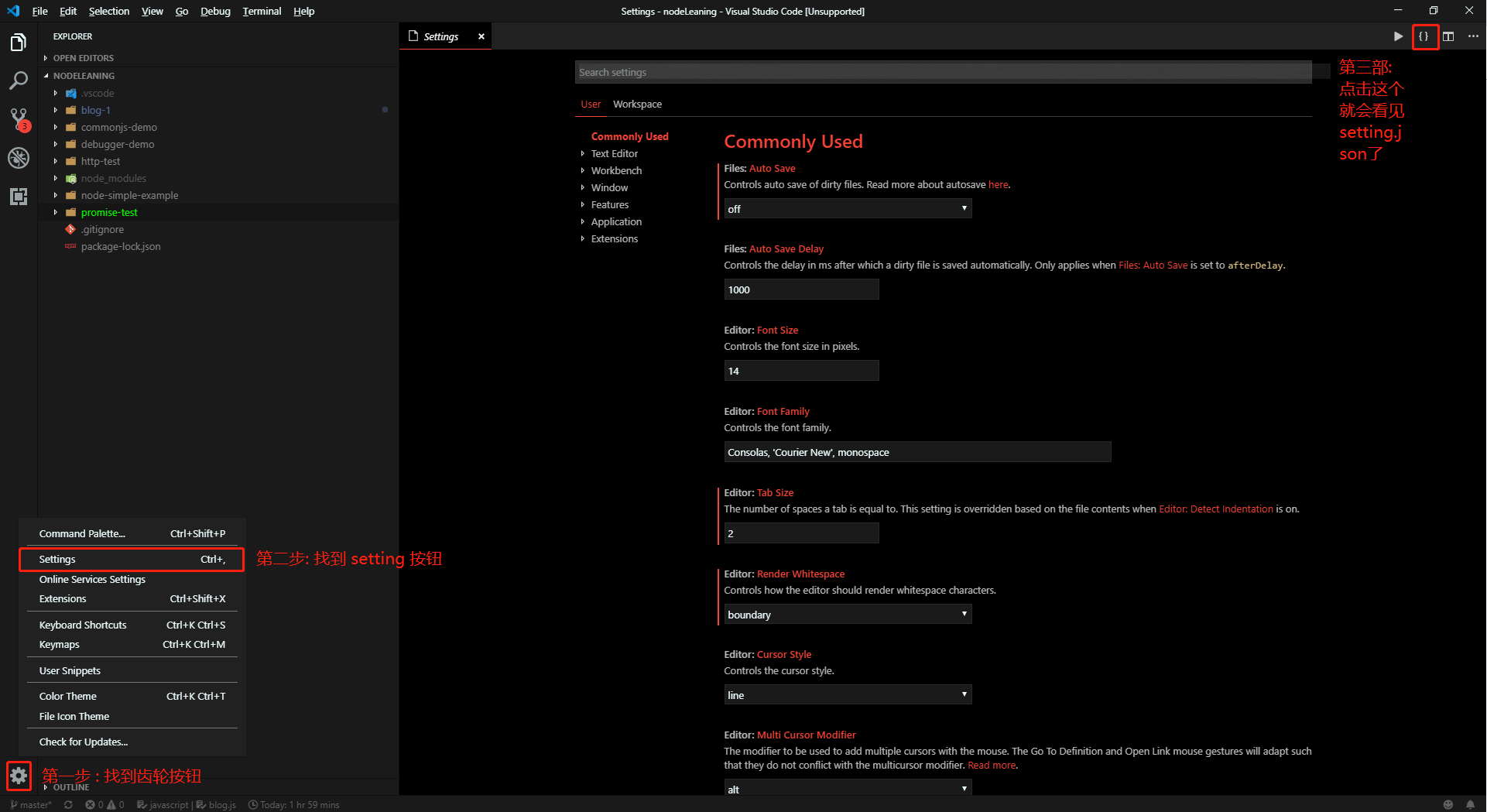Image resolution: width=1487 pixels, height=812 pixels.
Task: Open the File menu
Action: pyautogui.click(x=39, y=11)
